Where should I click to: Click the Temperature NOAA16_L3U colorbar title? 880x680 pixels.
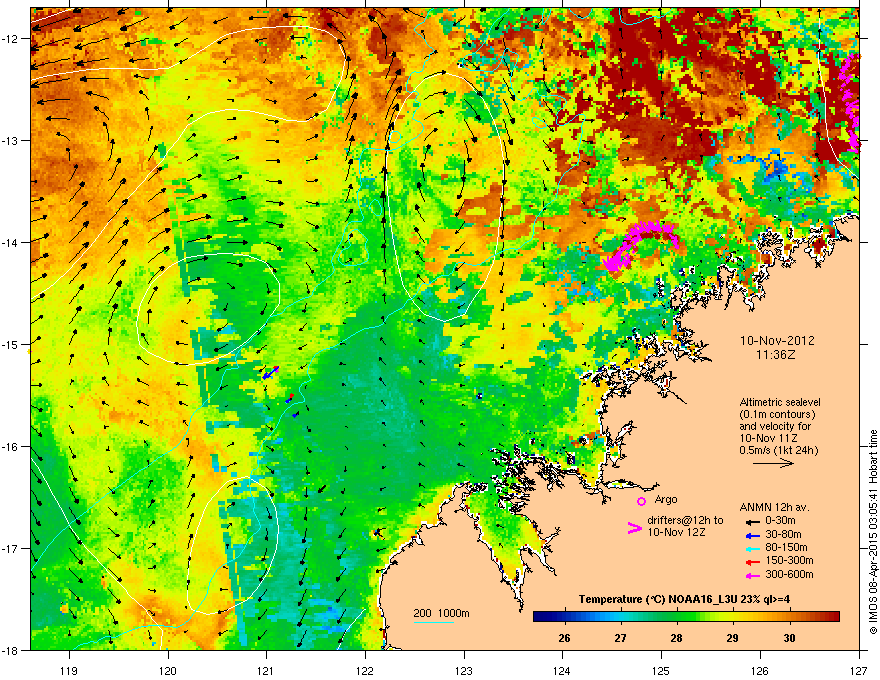point(684,599)
